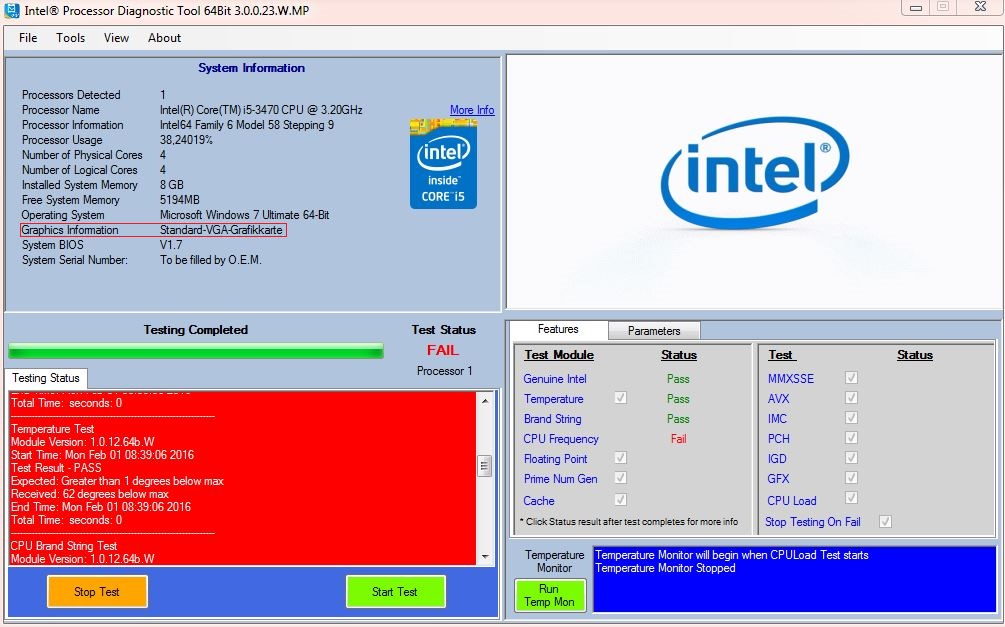Screen dimensions: 1005x627
Task: Click the testing log scroll down arrow
Action: pyautogui.click(x=485, y=556)
